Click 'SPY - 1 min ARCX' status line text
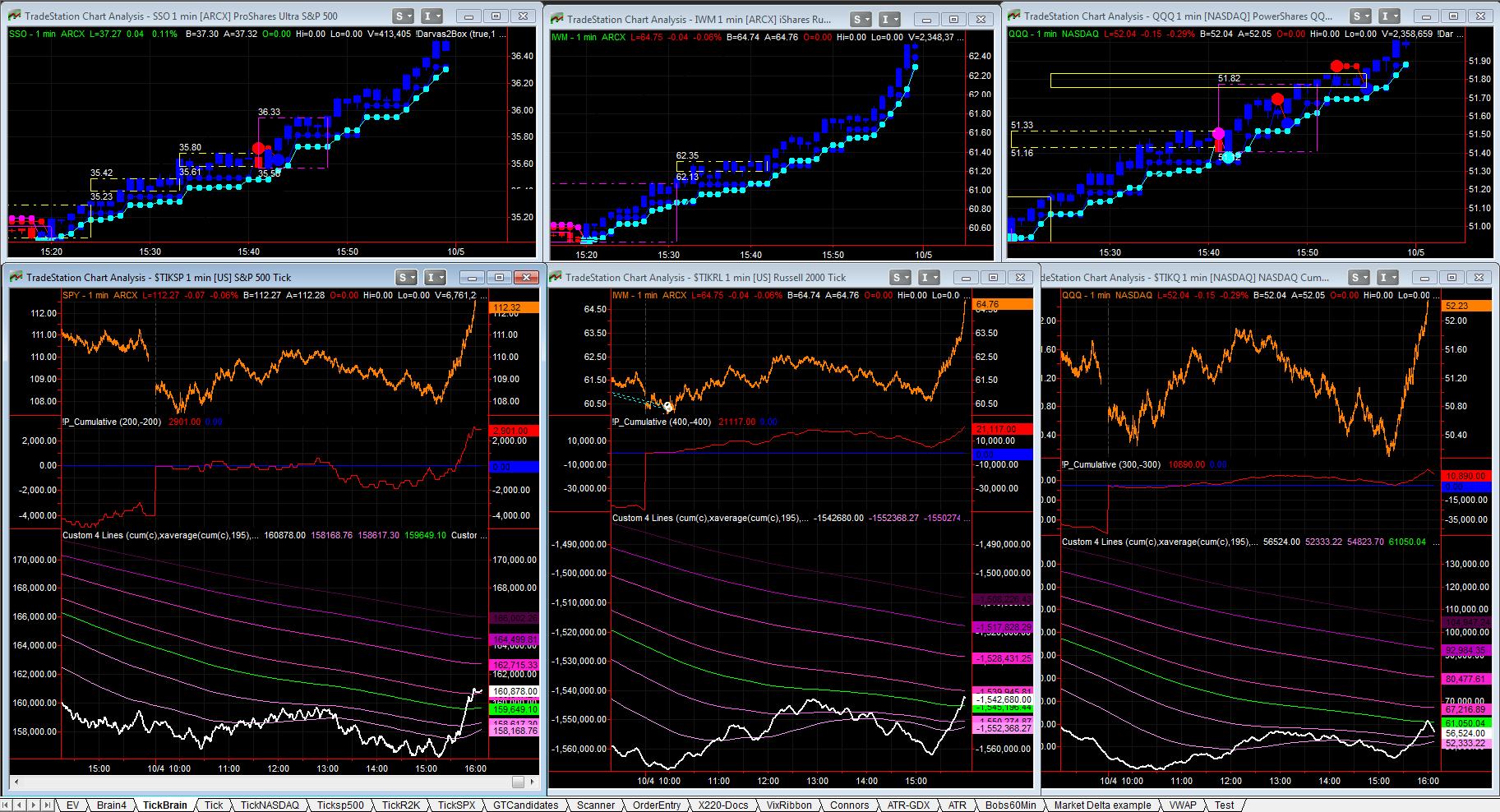 (100, 294)
